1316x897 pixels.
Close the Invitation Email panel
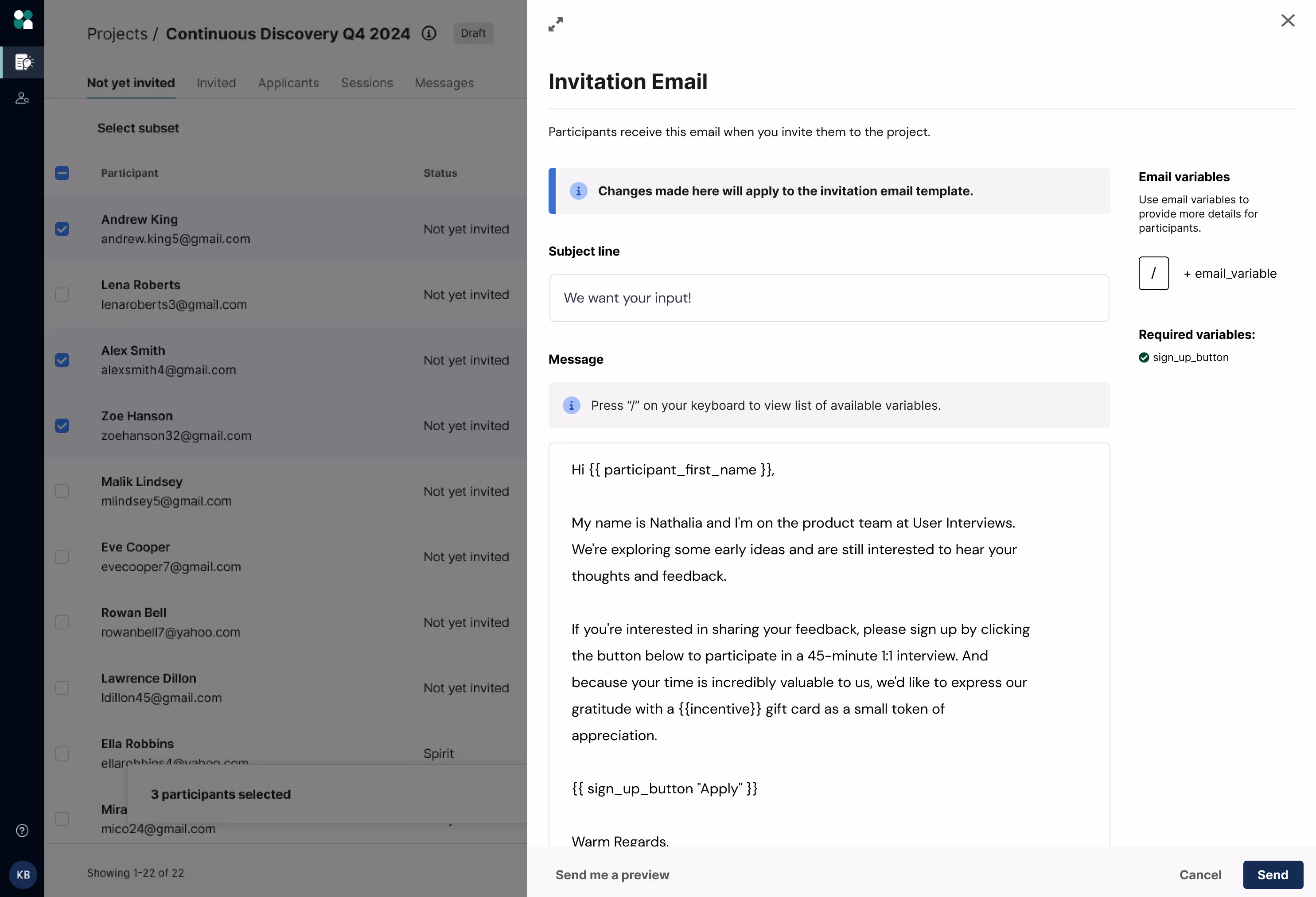click(1287, 21)
